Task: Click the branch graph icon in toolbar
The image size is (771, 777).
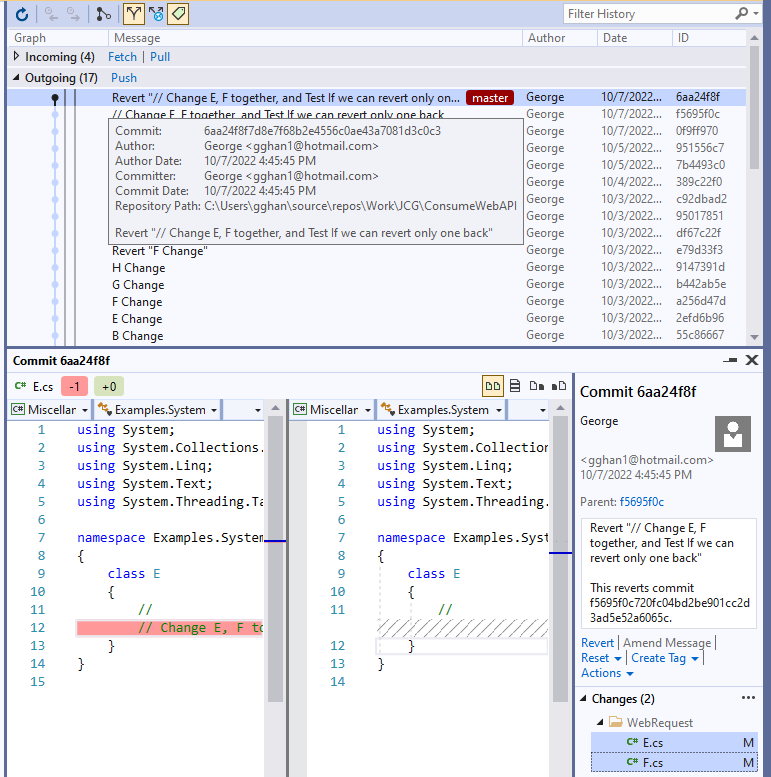Action: 103,14
